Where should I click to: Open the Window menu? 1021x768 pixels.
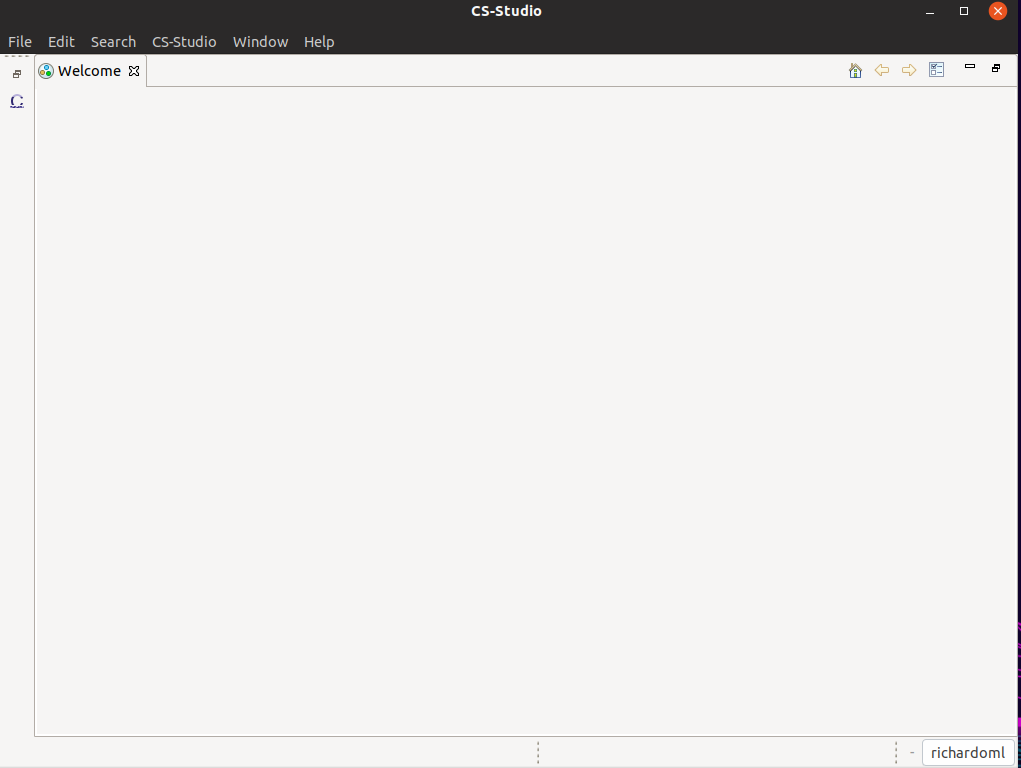pos(260,42)
